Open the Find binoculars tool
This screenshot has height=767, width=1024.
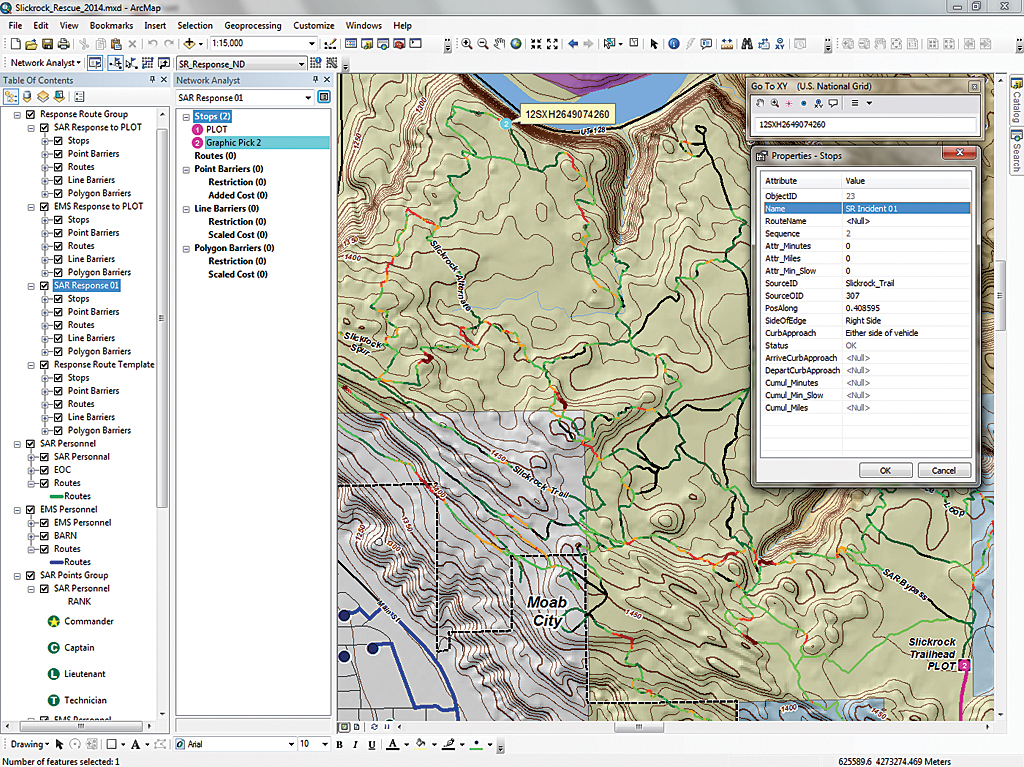pos(745,44)
